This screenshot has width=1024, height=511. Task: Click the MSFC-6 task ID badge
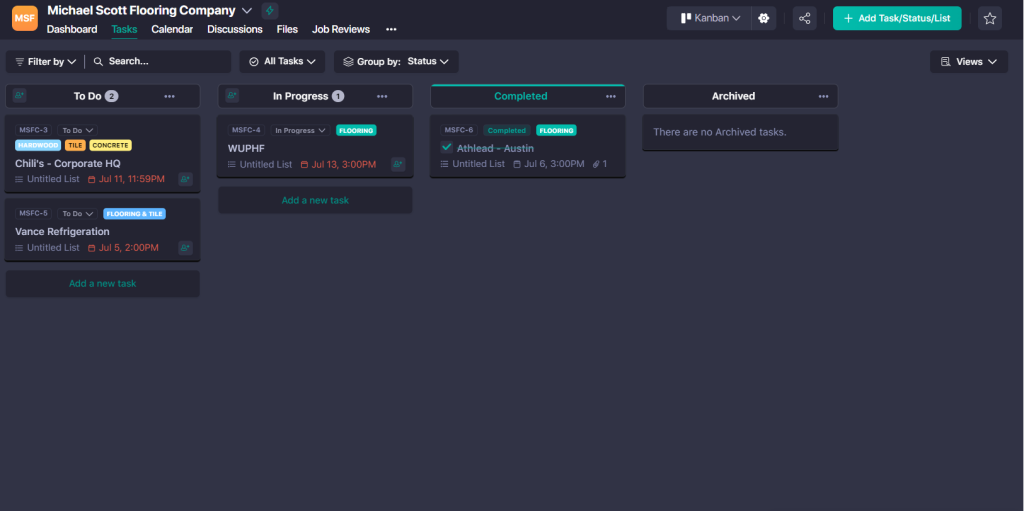coord(459,130)
